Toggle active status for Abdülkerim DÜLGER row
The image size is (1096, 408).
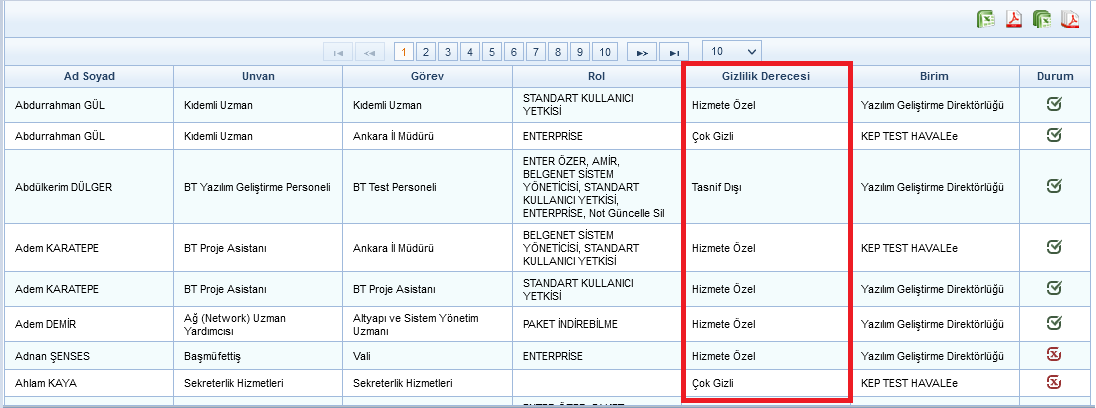(x=1054, y=185)
